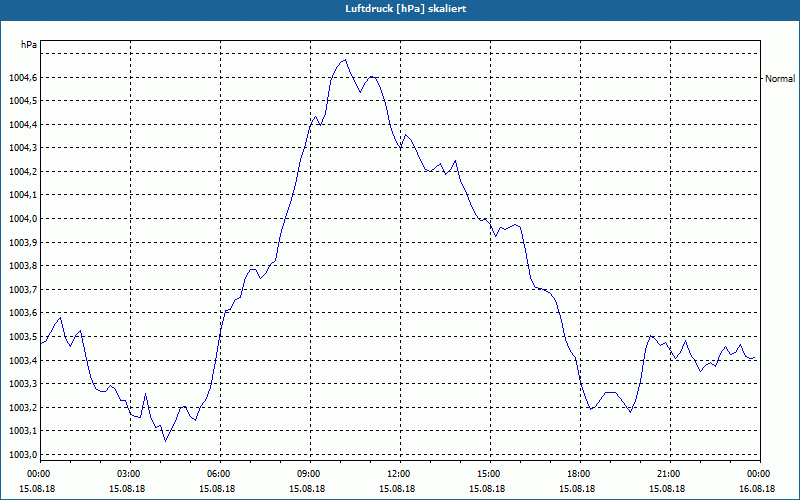Click y-axis value 1004,2

coord(23,171)
